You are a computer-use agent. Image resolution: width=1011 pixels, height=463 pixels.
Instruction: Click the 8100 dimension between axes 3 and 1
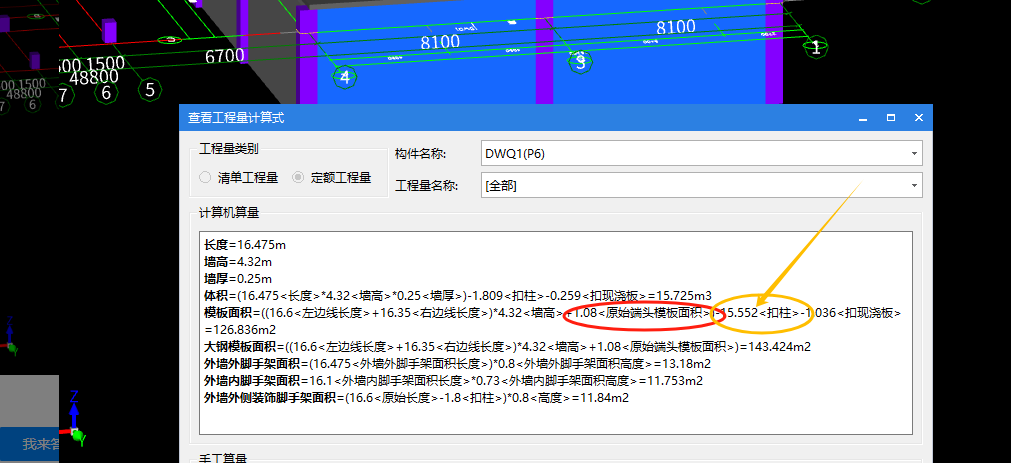(x=676, y=27)
